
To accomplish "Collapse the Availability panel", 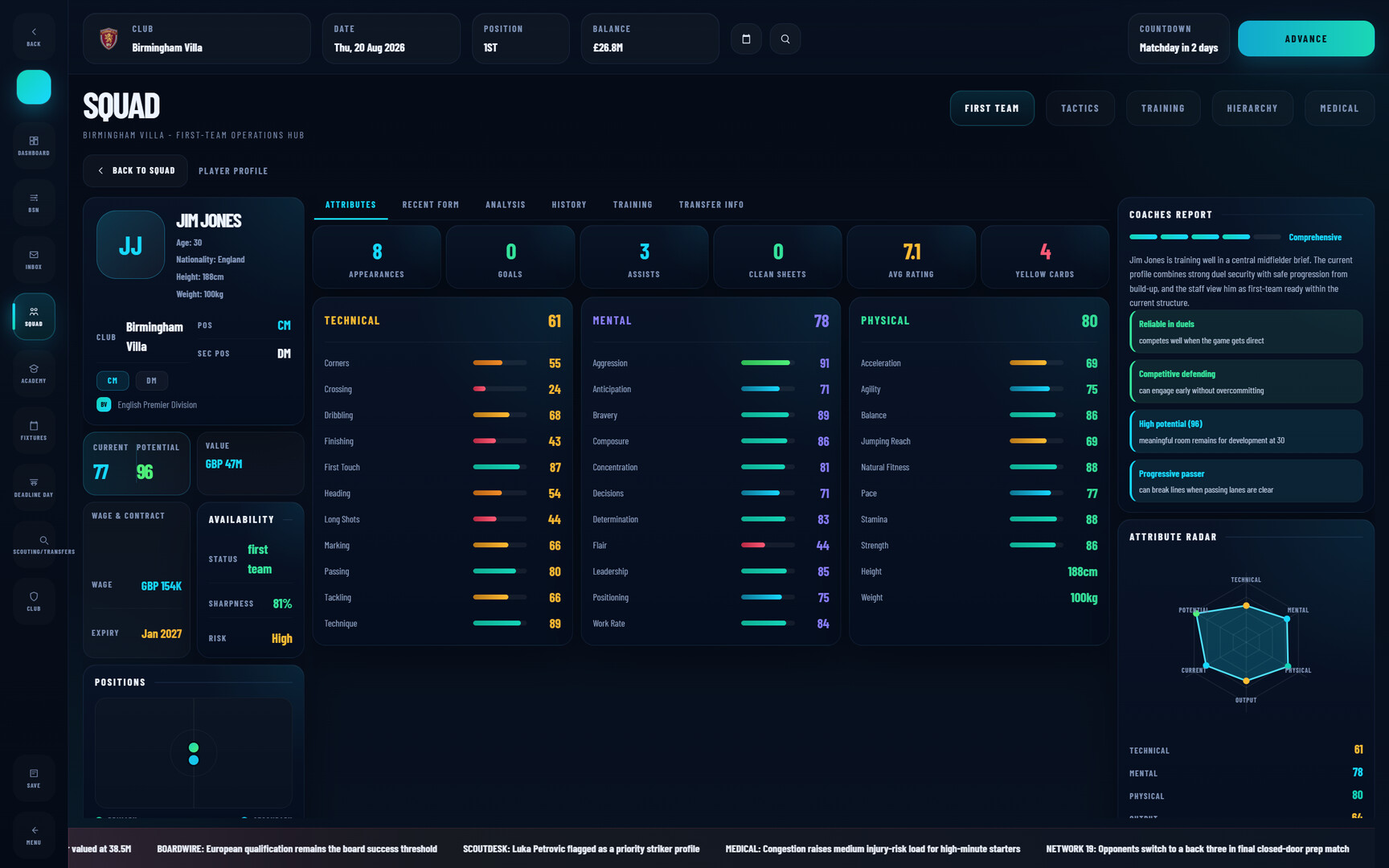I will click(288, 520).
